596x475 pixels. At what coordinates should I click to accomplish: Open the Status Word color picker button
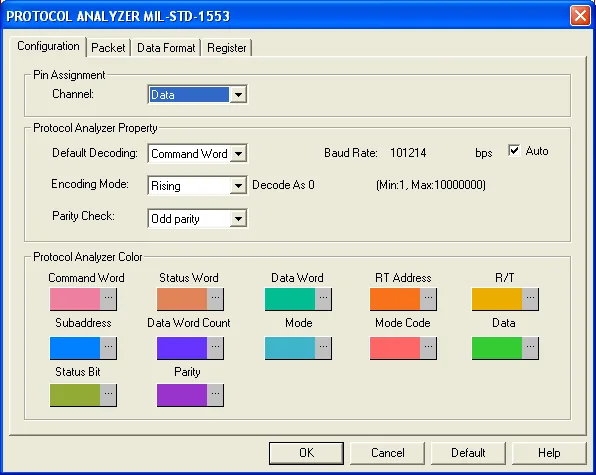tap(216, 299)
